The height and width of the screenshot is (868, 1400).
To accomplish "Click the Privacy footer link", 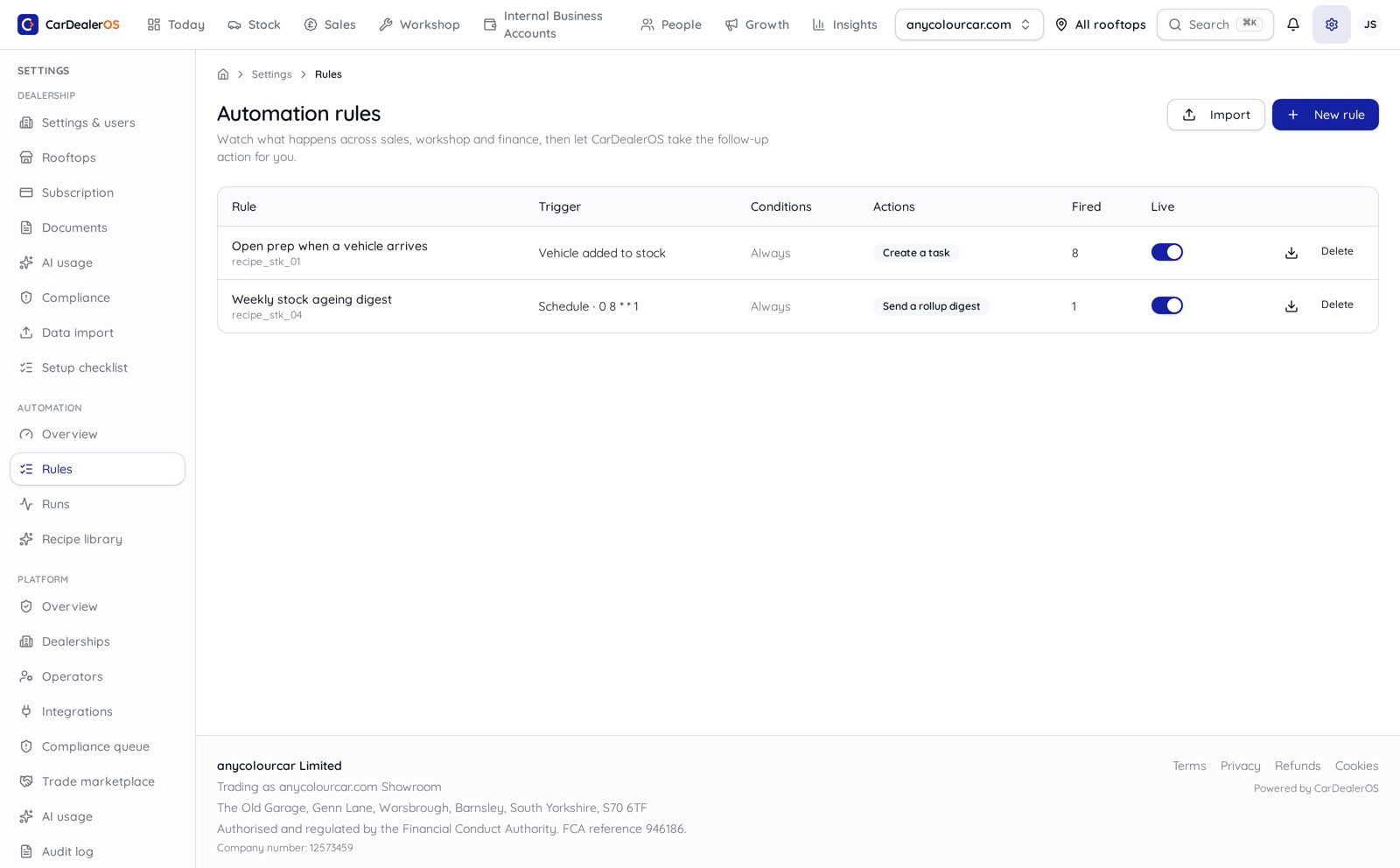I will click(1241, 766).
